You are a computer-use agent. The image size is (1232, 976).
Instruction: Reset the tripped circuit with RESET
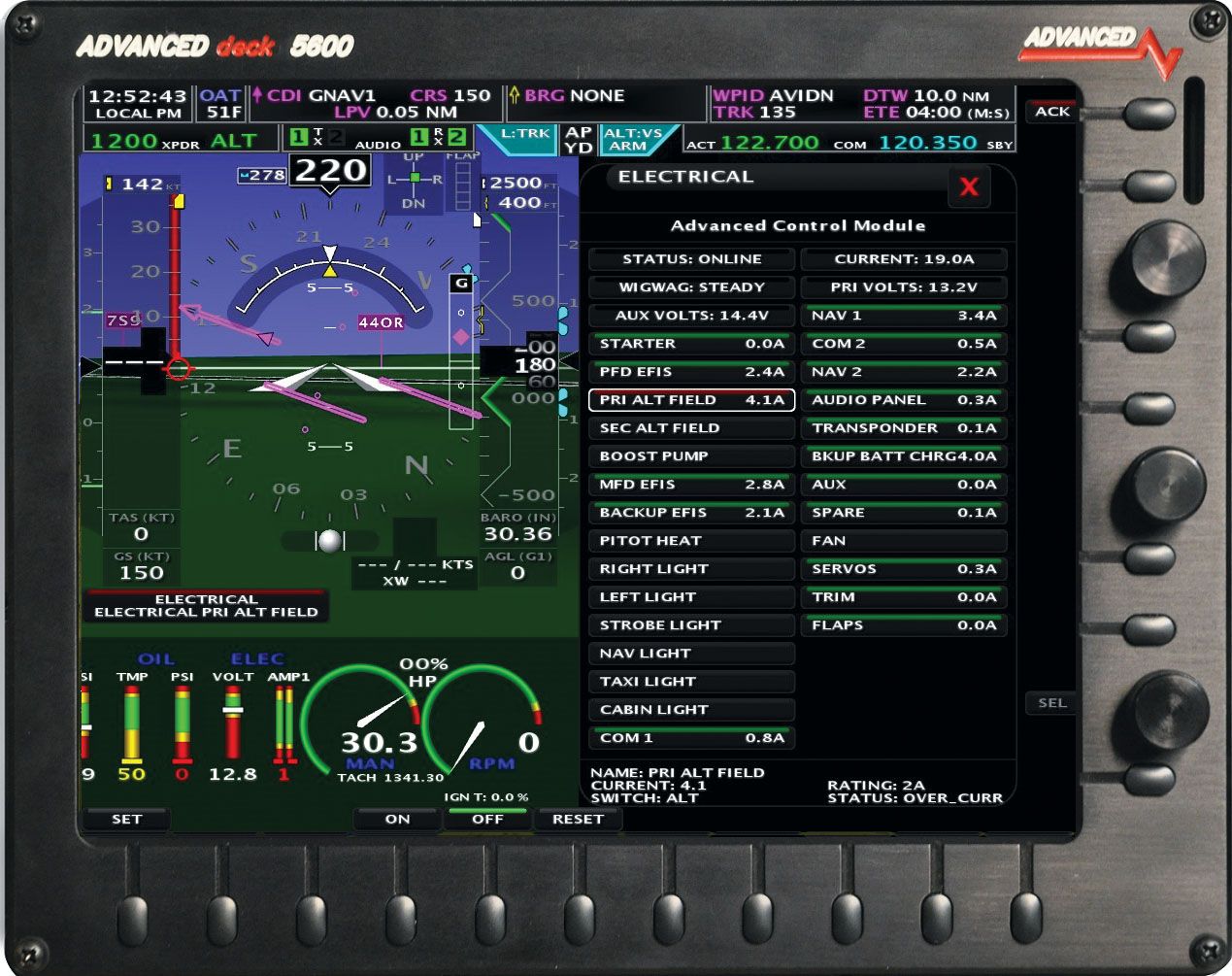click(x=578, y=820)
